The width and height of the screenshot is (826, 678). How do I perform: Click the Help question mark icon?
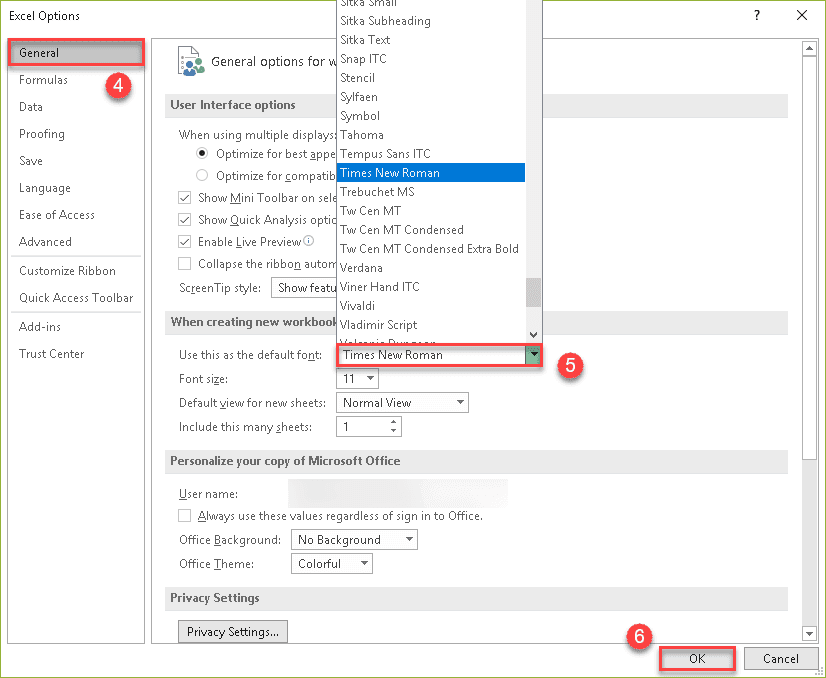pyautogui.click(x=757, y=15)
